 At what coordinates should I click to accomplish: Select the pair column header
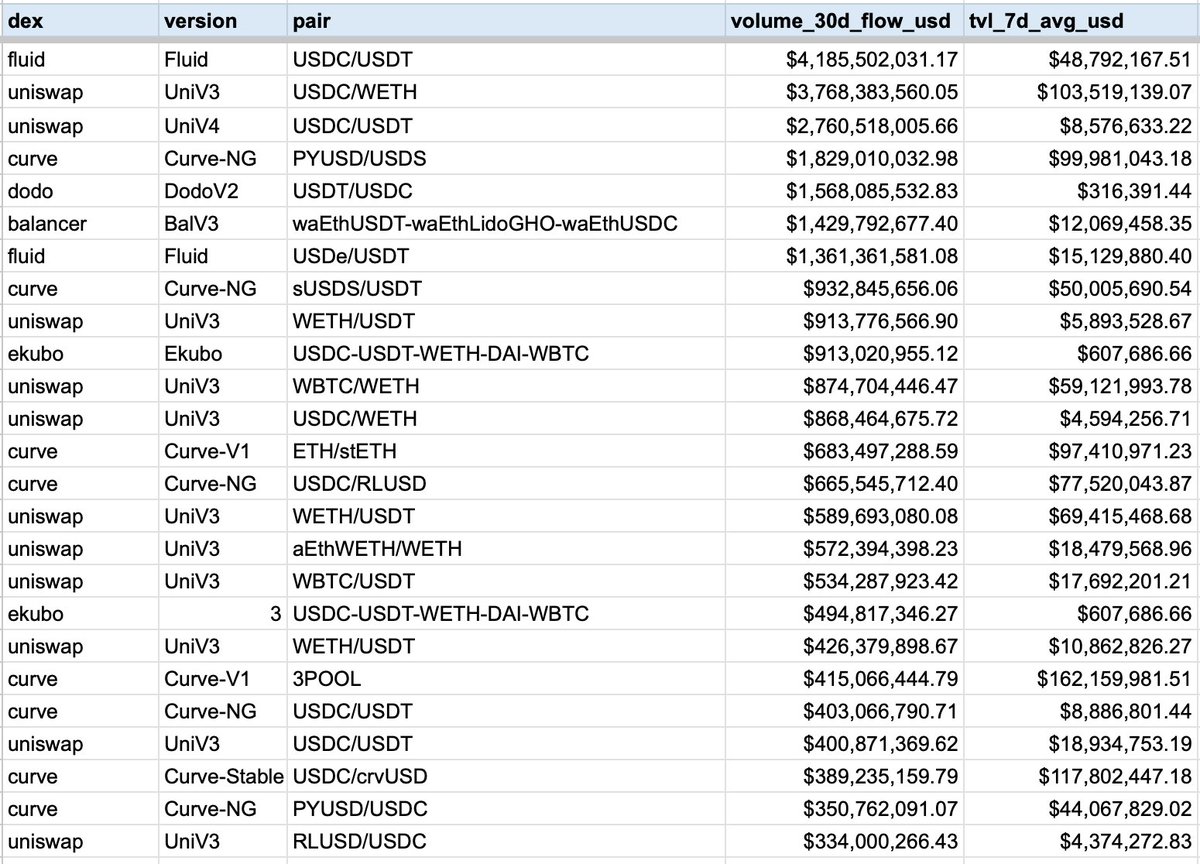click(x=507, y=20)
